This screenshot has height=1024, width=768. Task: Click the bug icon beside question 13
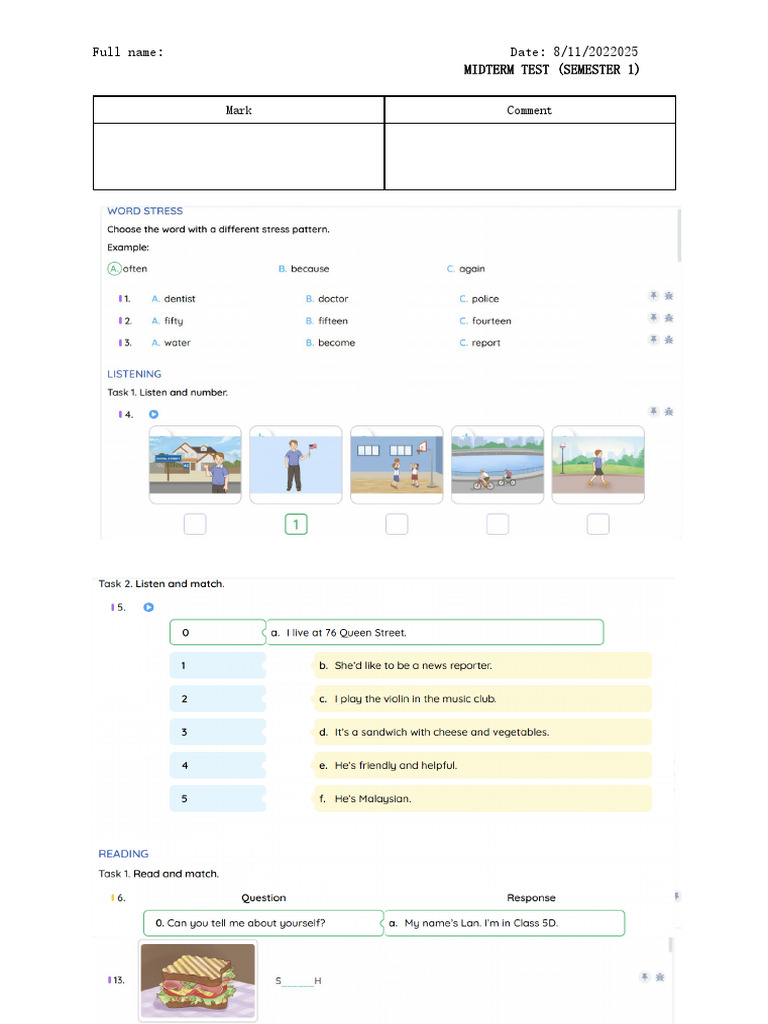(660, 977)
